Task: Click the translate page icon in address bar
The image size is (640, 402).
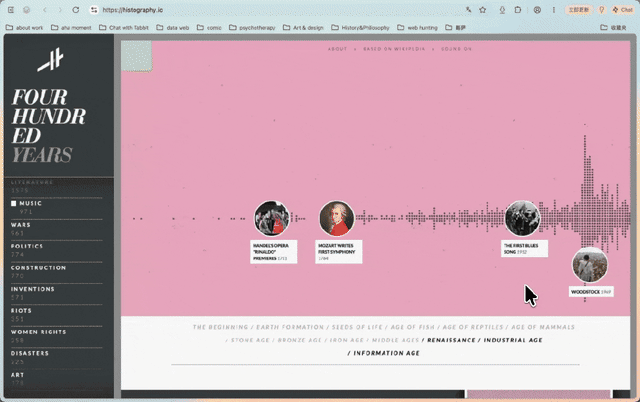Action: tap(468, 10)
